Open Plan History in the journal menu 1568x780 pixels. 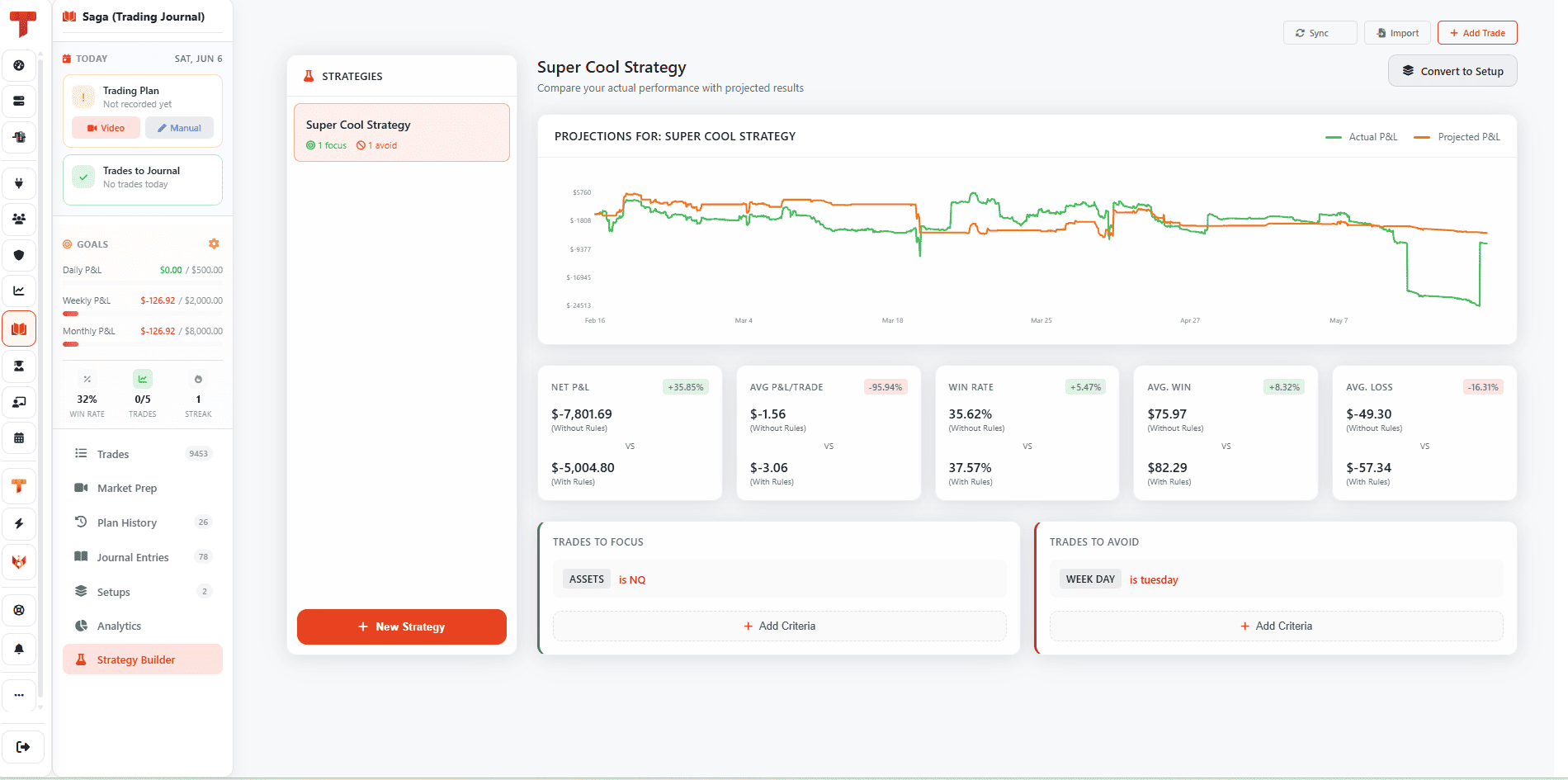(x=143, y=522)
